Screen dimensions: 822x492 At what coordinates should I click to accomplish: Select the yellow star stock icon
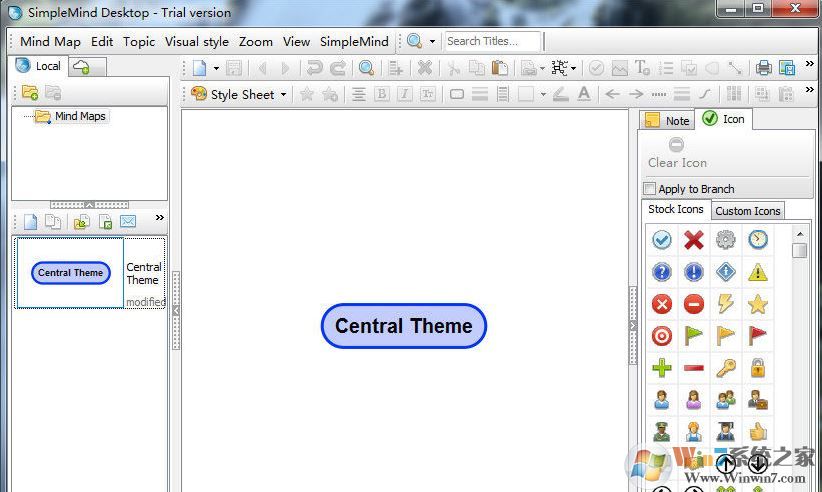coord(758,304)
